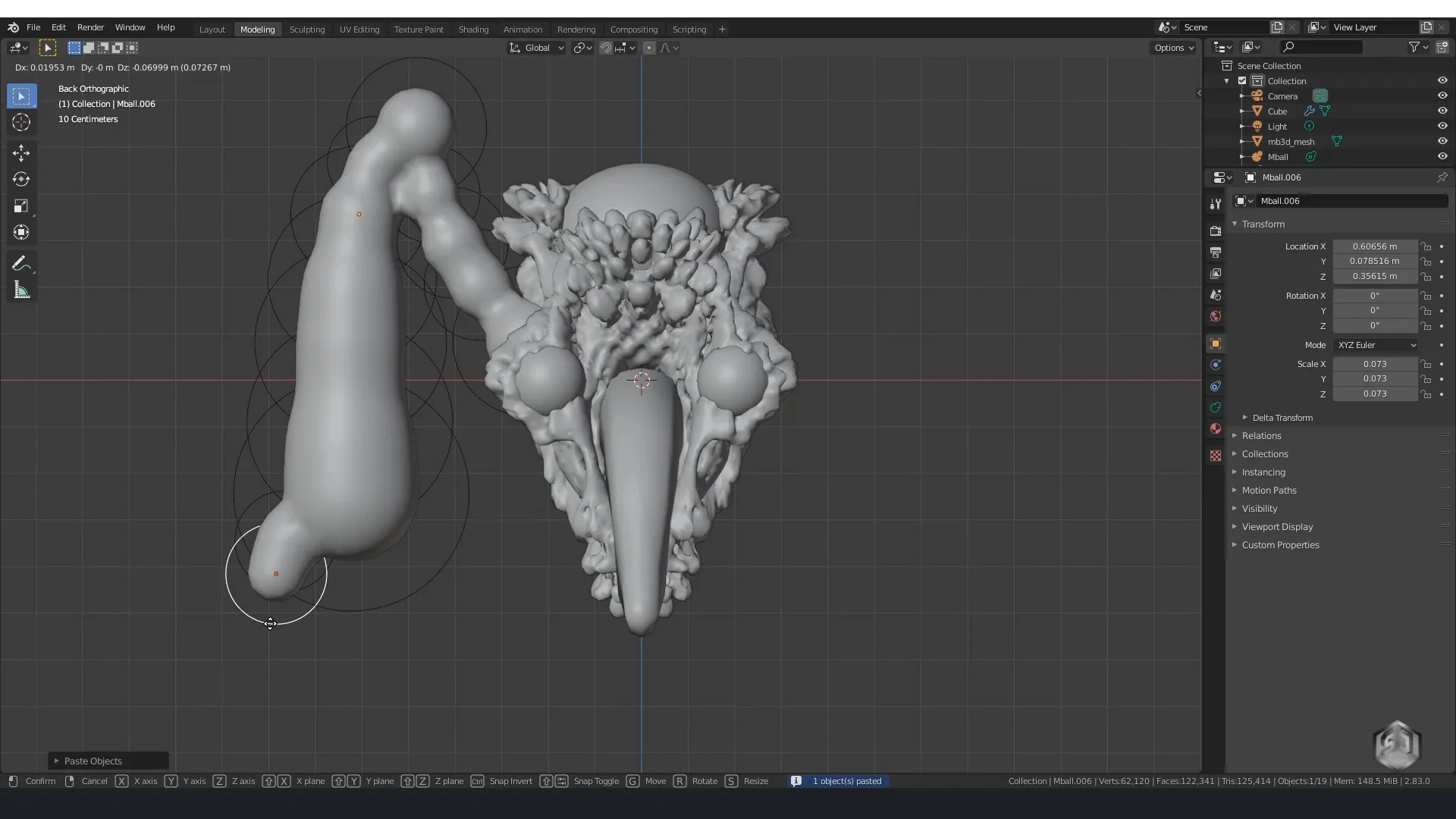Activate the Cursor tool in toolbar
The height and width of the screenshot is (819, 1456).
(21, 122)
